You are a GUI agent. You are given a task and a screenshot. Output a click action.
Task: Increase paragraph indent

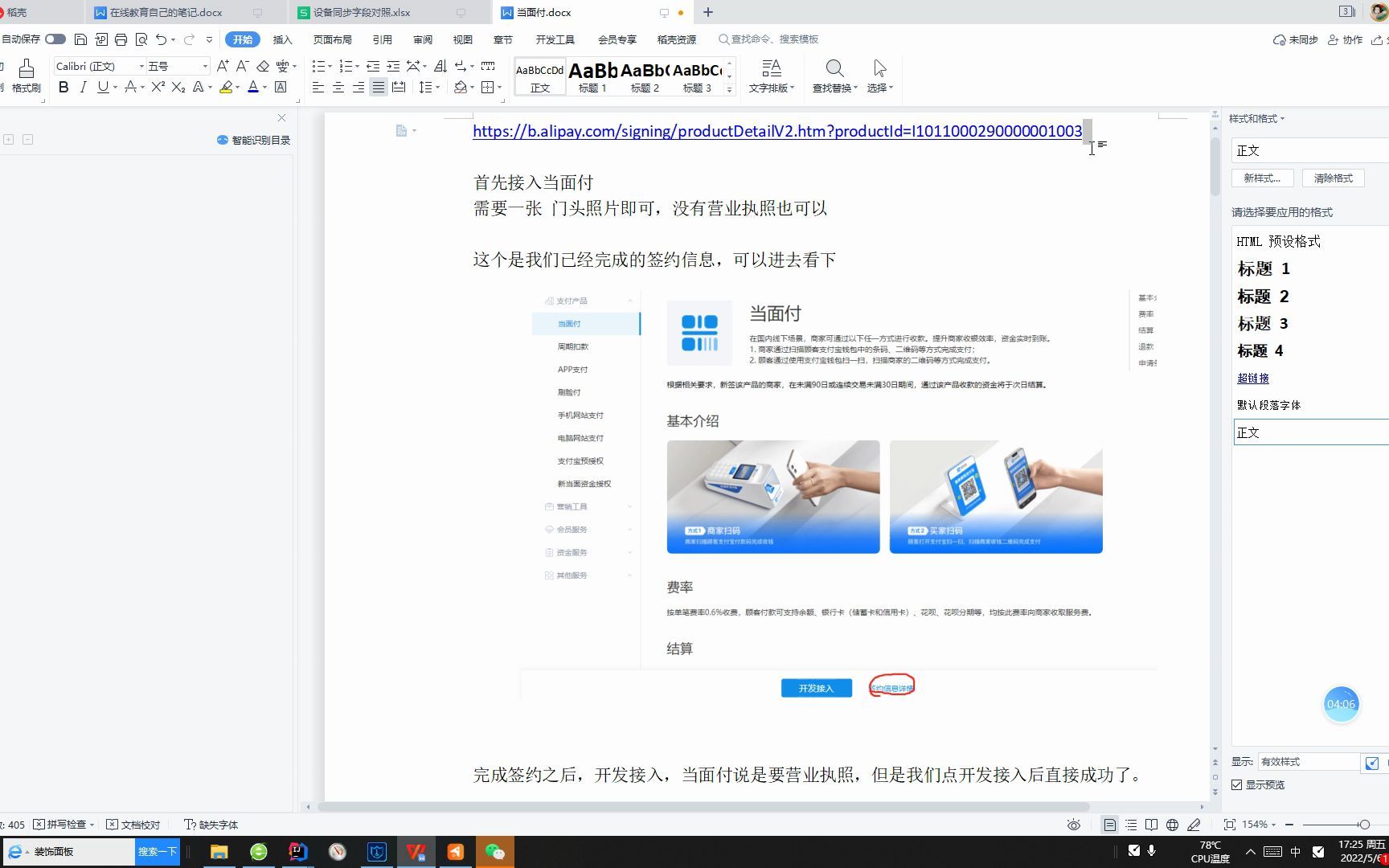[x=393, y=66]
